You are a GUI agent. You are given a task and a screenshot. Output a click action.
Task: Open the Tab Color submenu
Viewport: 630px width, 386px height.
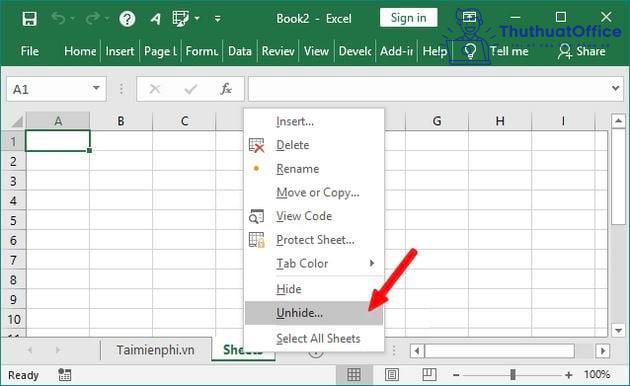tap(314, 263)
